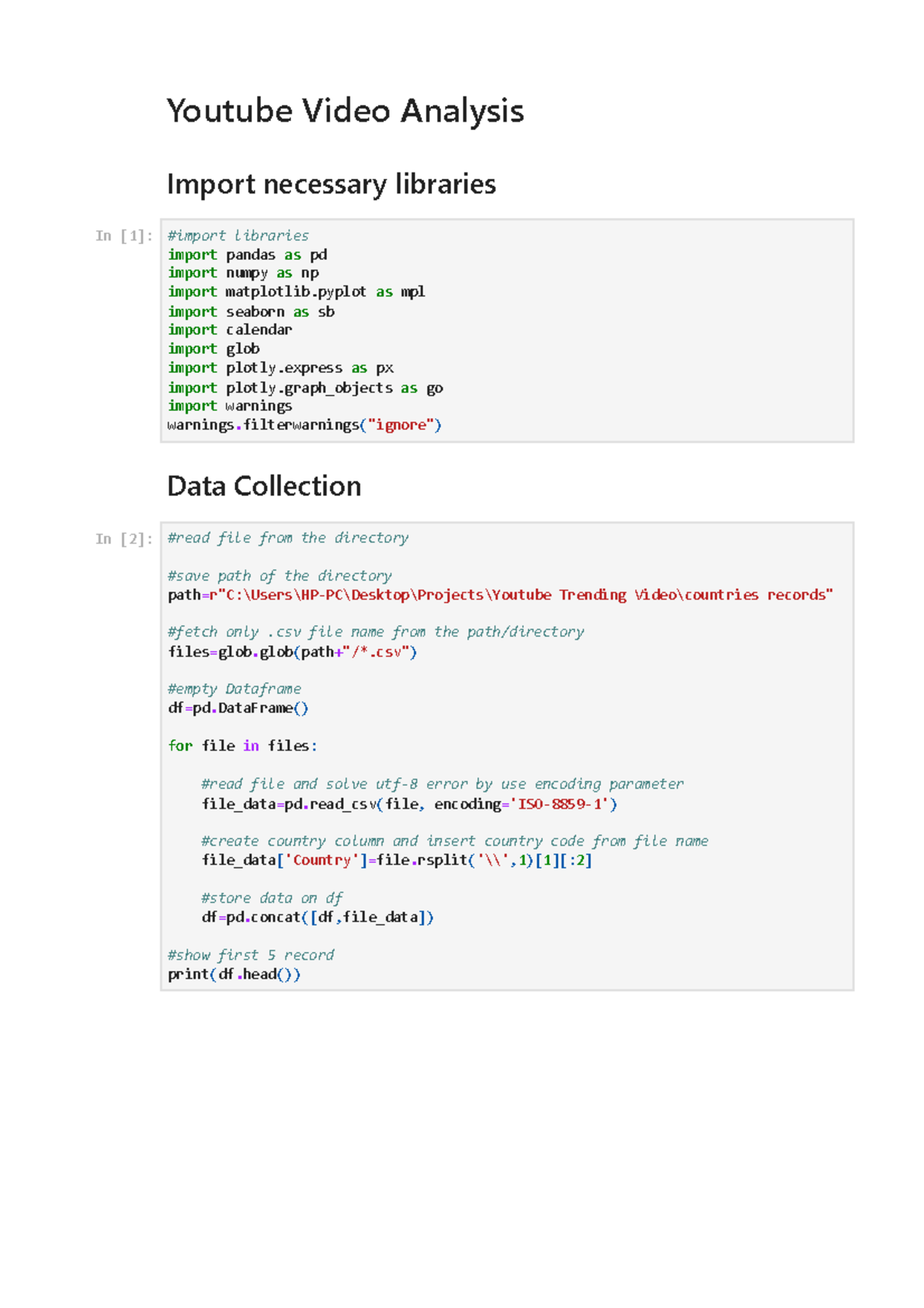This screenshot has width=924, height=1308.
Task: Click the warnings.filterwarnings("ignore") line
Action: click(x=304, y=425)
